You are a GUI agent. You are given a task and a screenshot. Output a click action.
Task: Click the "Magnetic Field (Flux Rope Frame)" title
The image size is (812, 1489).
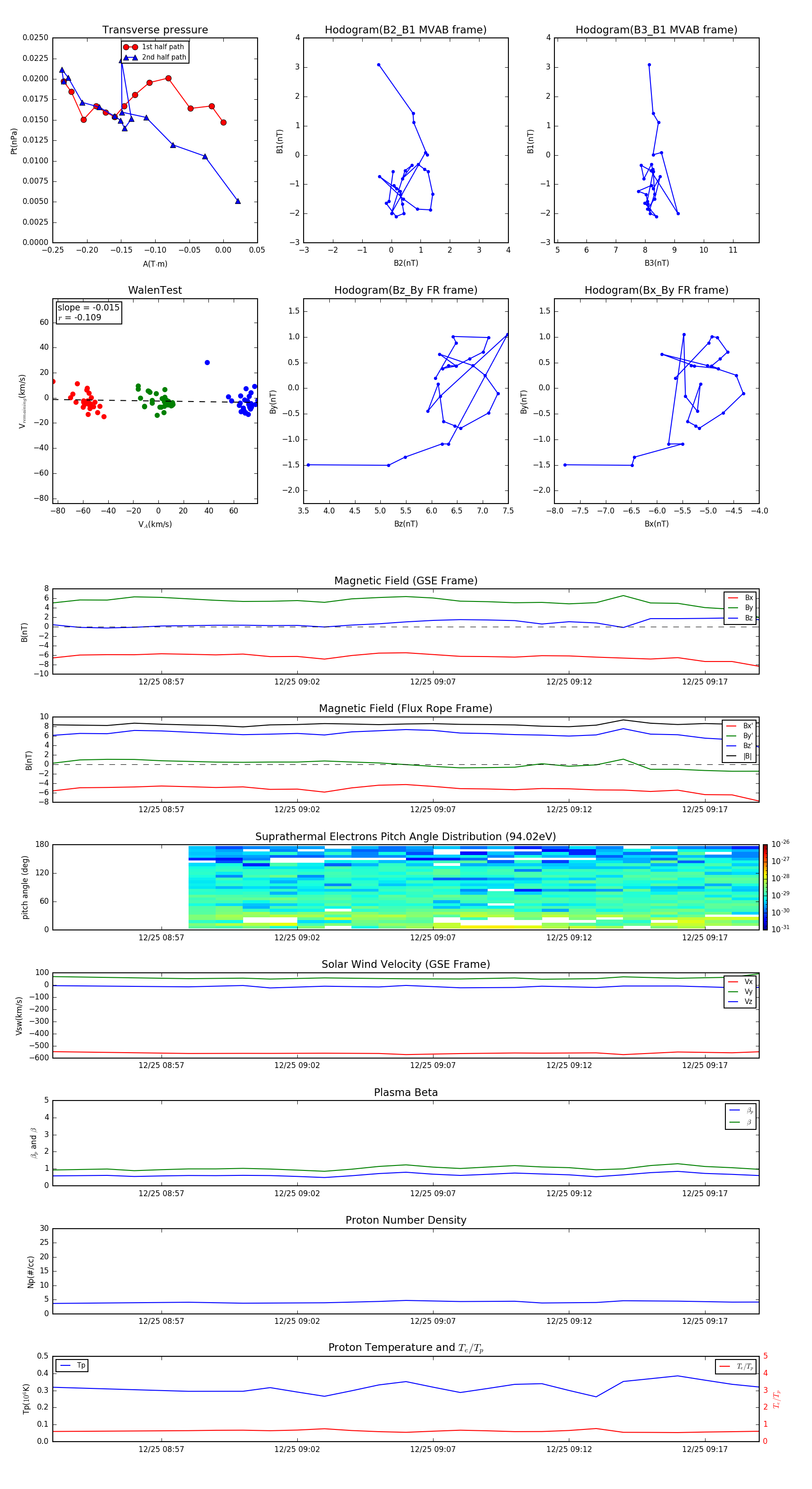(x=406, y=709)
